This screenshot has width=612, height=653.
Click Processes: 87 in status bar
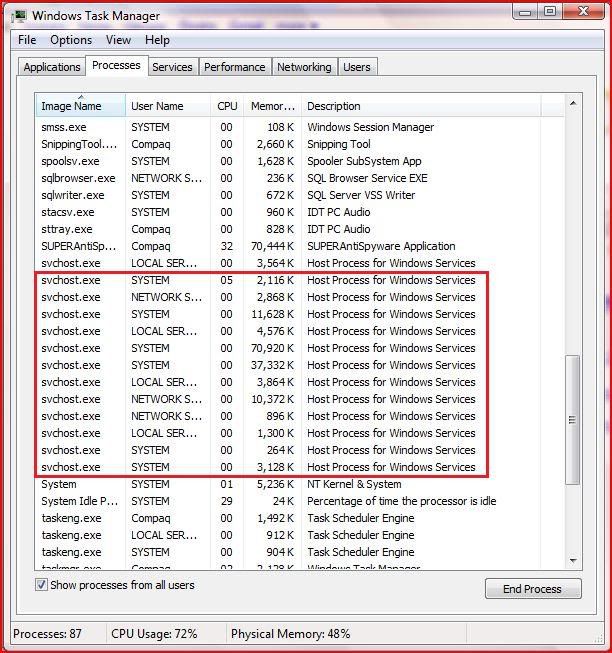click(47, 634)
